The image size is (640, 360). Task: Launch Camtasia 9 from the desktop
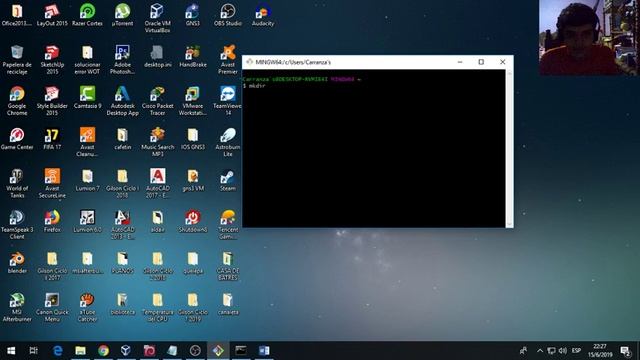click(87, 98)
